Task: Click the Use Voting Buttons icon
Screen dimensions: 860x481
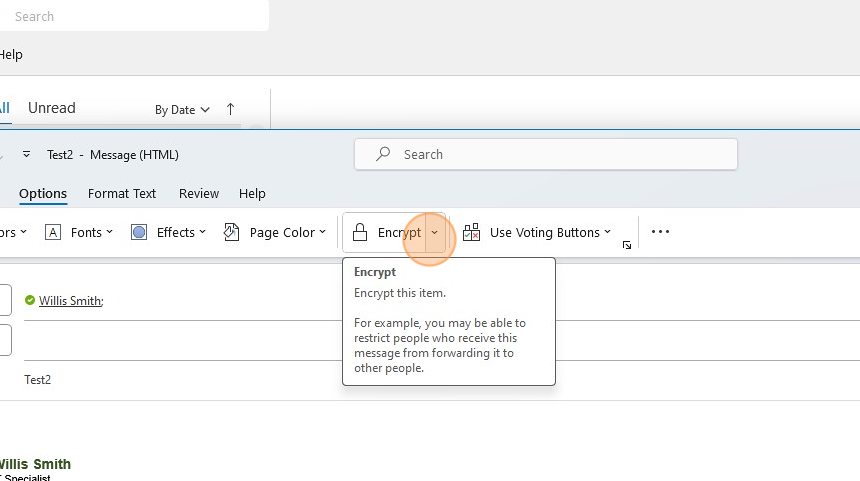Action: click(472, 232)
